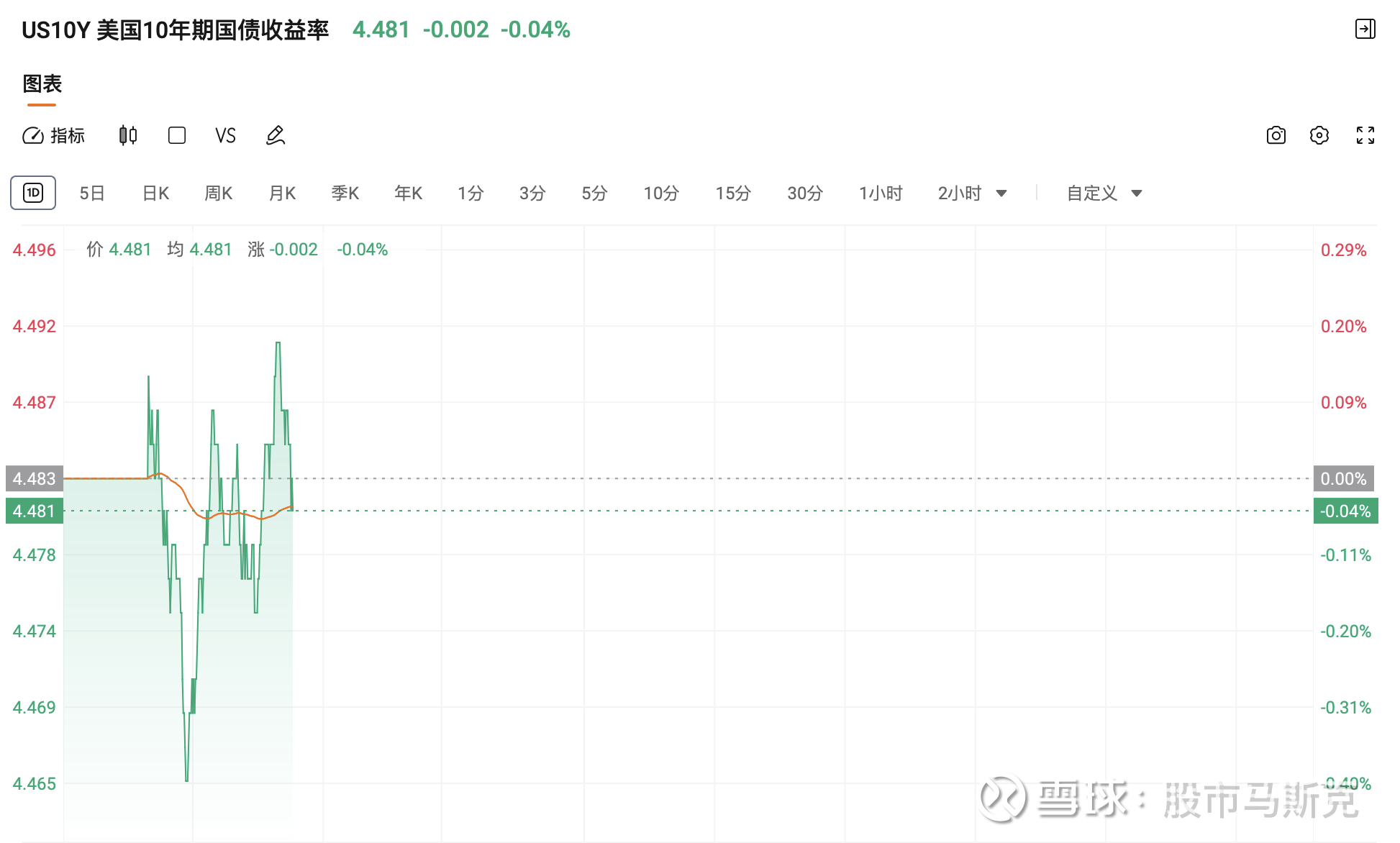
Task: Open the VS compare tool
Action: [x=225, y=135]
